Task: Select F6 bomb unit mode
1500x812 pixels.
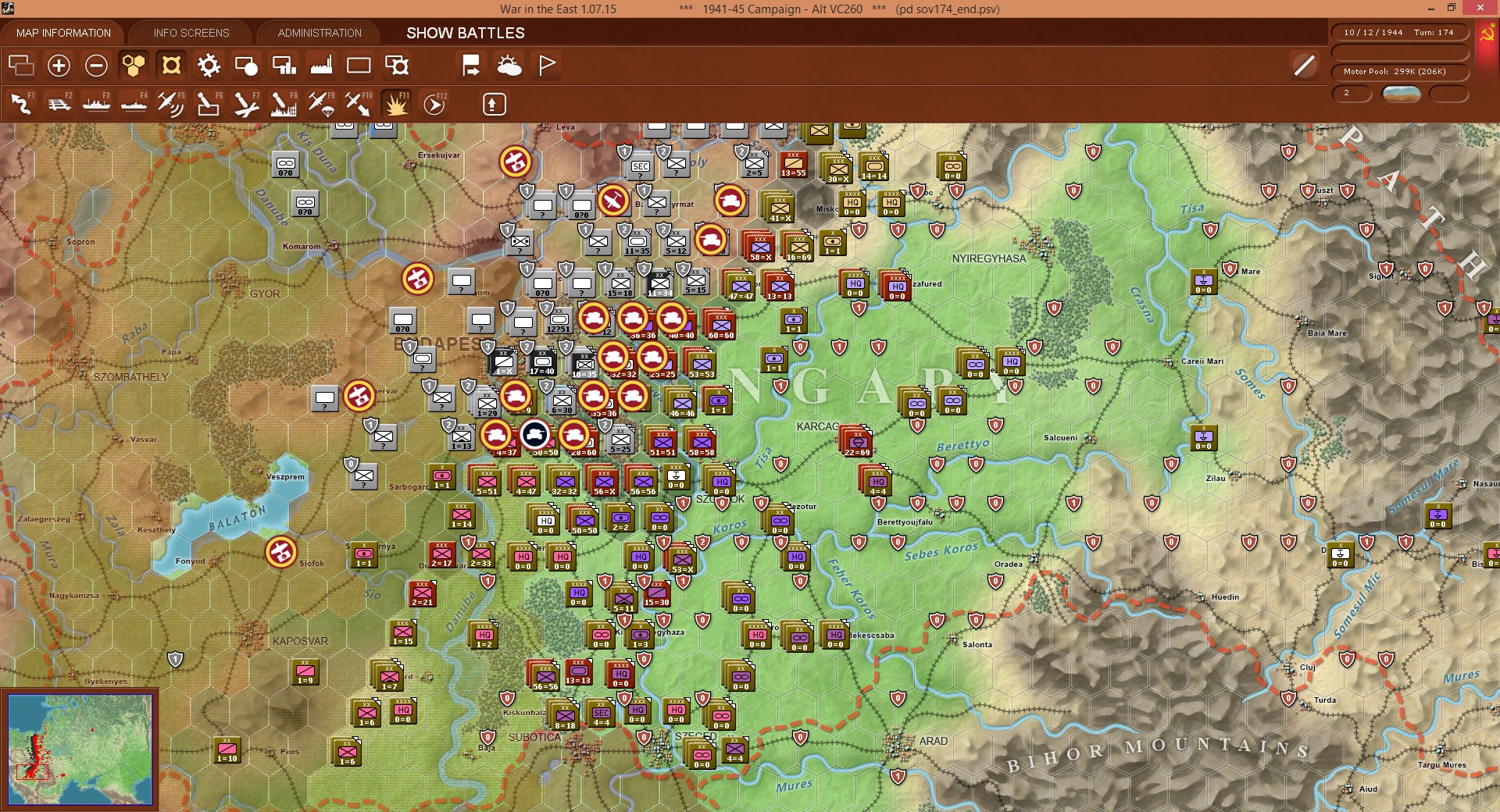Action: pos(209,104)
